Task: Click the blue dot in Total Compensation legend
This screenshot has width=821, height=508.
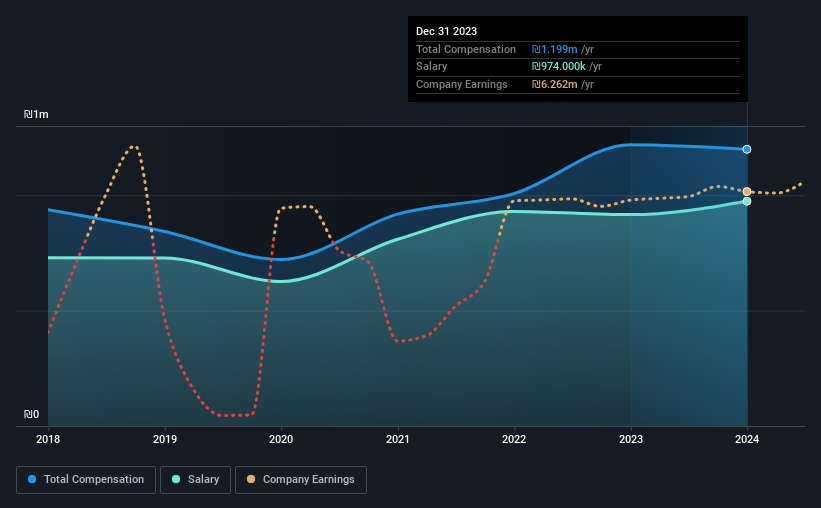Action: 32,479
